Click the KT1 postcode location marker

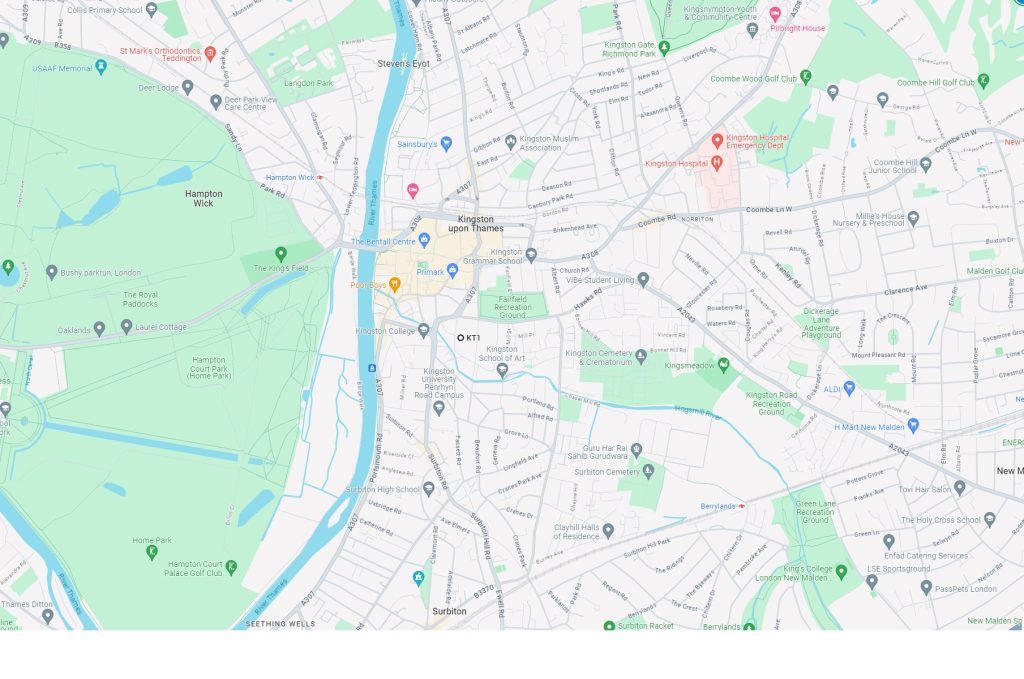(460, 338)
